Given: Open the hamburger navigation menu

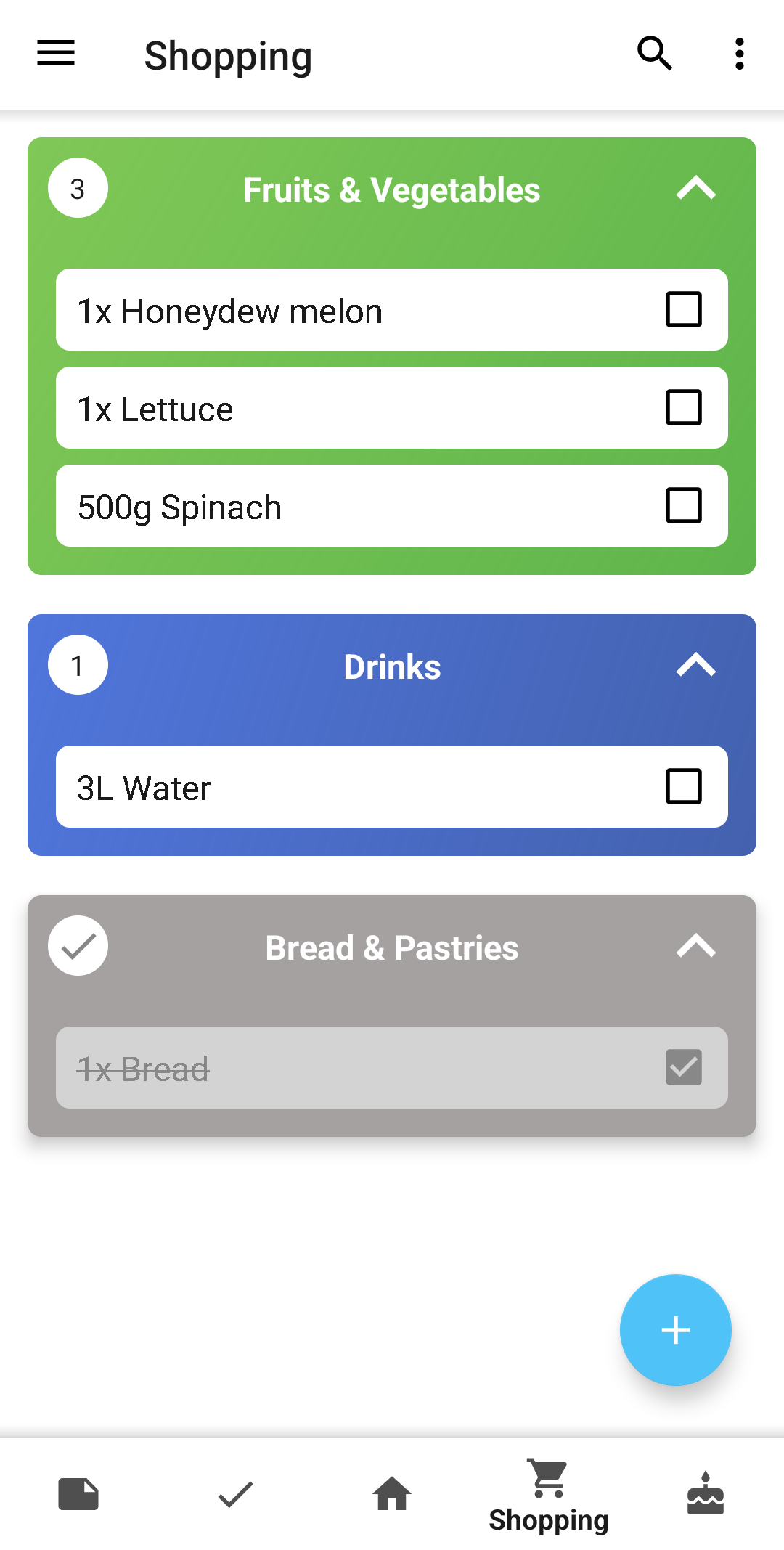Looking at the screenshot, I should (x=56, y=53).
